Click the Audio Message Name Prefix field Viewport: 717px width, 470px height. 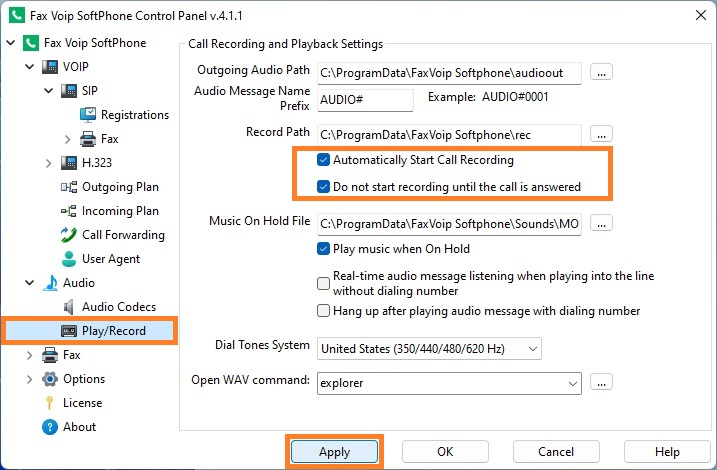(x=365, y=100)
